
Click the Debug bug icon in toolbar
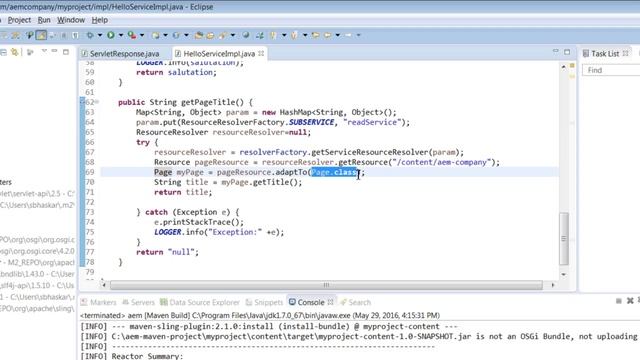coord(90,35)
